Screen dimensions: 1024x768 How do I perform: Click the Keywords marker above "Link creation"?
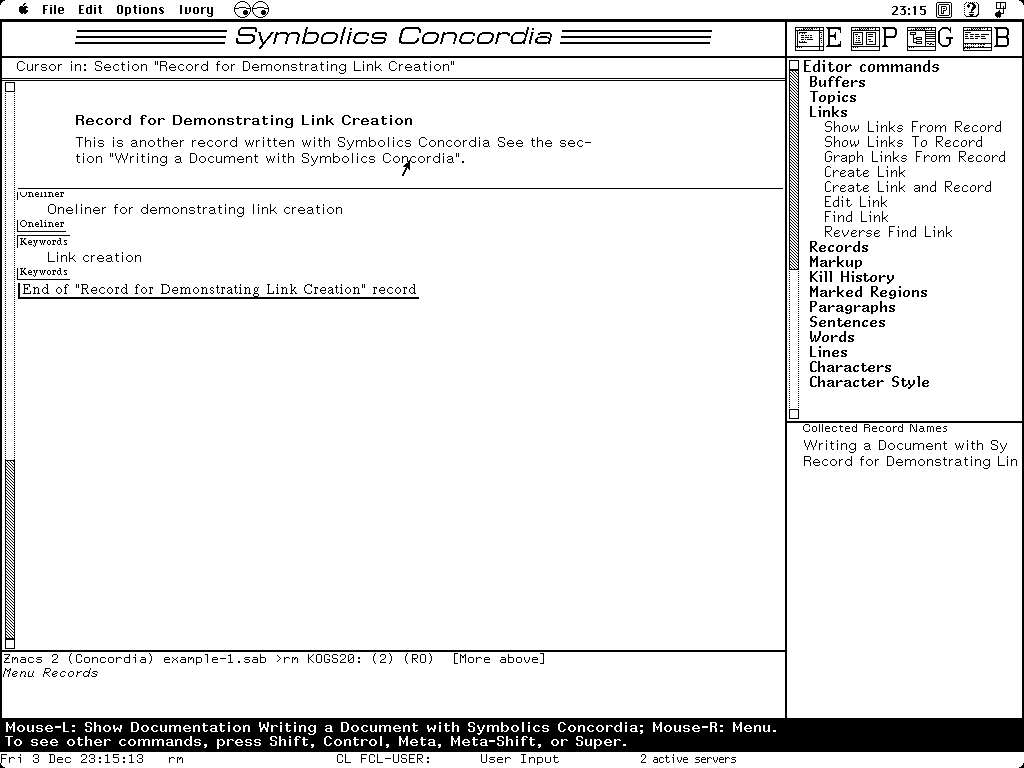coord(43,242)
